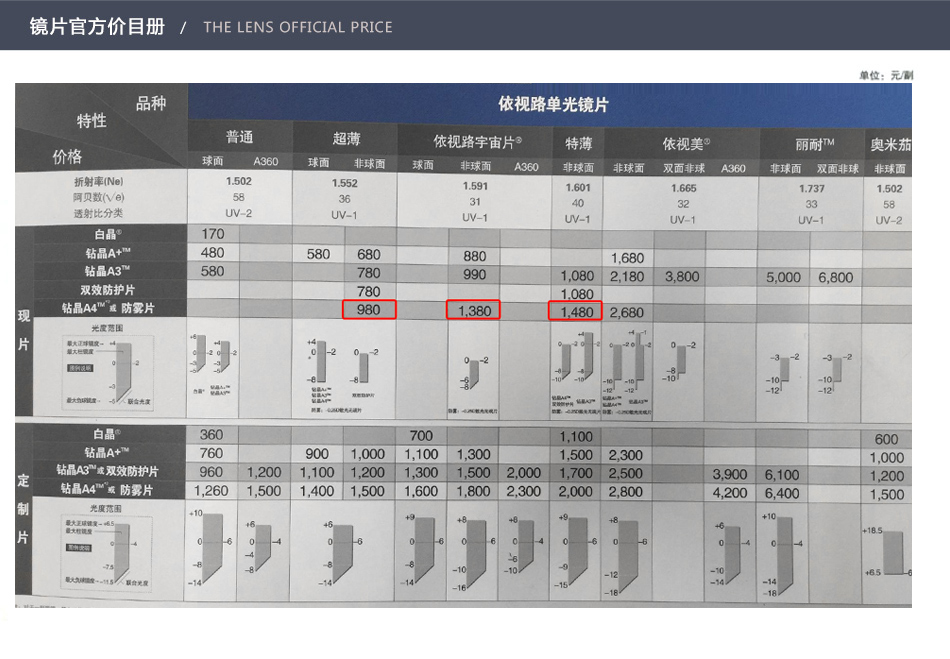Image resolution: width=950 pixels, height=659 pixels.
Task: Click the 白晶 price 170
Action: tap(213, 234)
